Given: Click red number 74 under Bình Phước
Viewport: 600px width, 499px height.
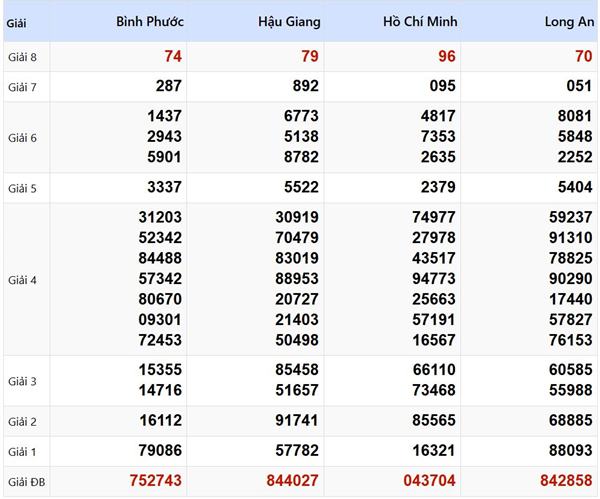Looking at the screenshot, I should click(x=173, y=57).
